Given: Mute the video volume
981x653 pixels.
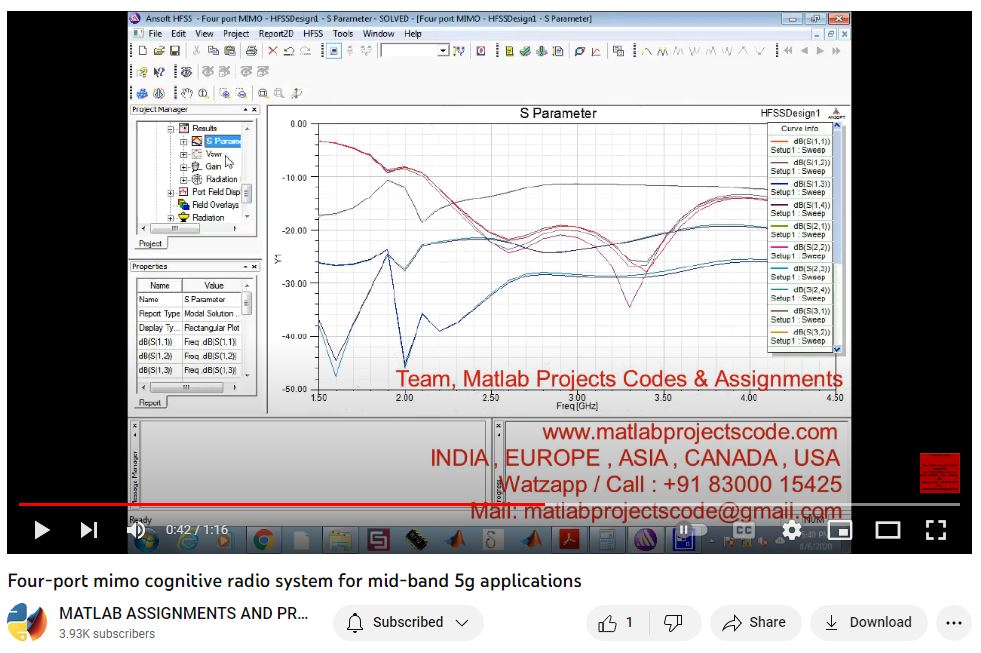Looking at the screenshot, I should click(136, 530).
